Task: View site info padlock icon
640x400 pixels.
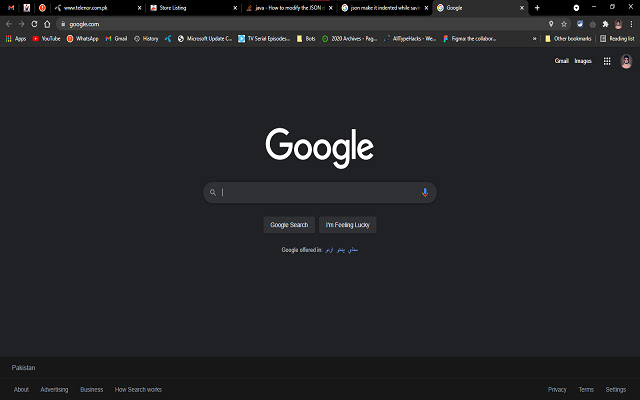Action: click(x=63, y=24)
